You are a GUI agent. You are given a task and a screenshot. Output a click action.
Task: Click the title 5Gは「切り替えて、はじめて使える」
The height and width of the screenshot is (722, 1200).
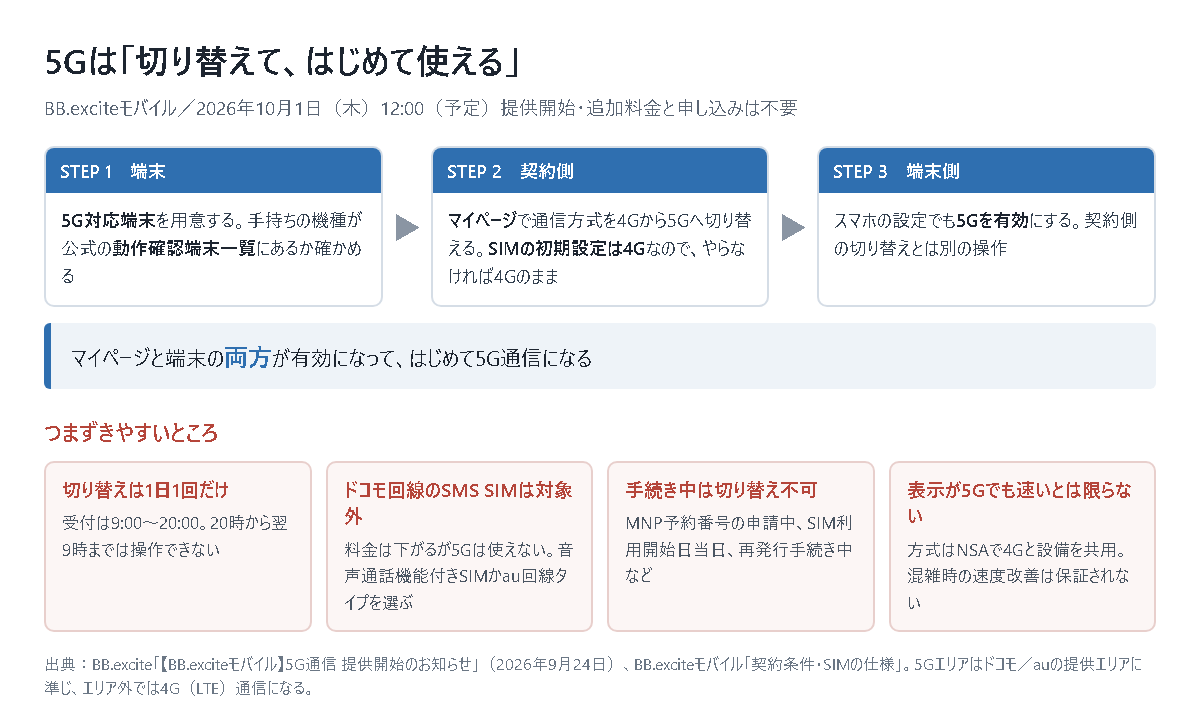[x=285, y=62]
